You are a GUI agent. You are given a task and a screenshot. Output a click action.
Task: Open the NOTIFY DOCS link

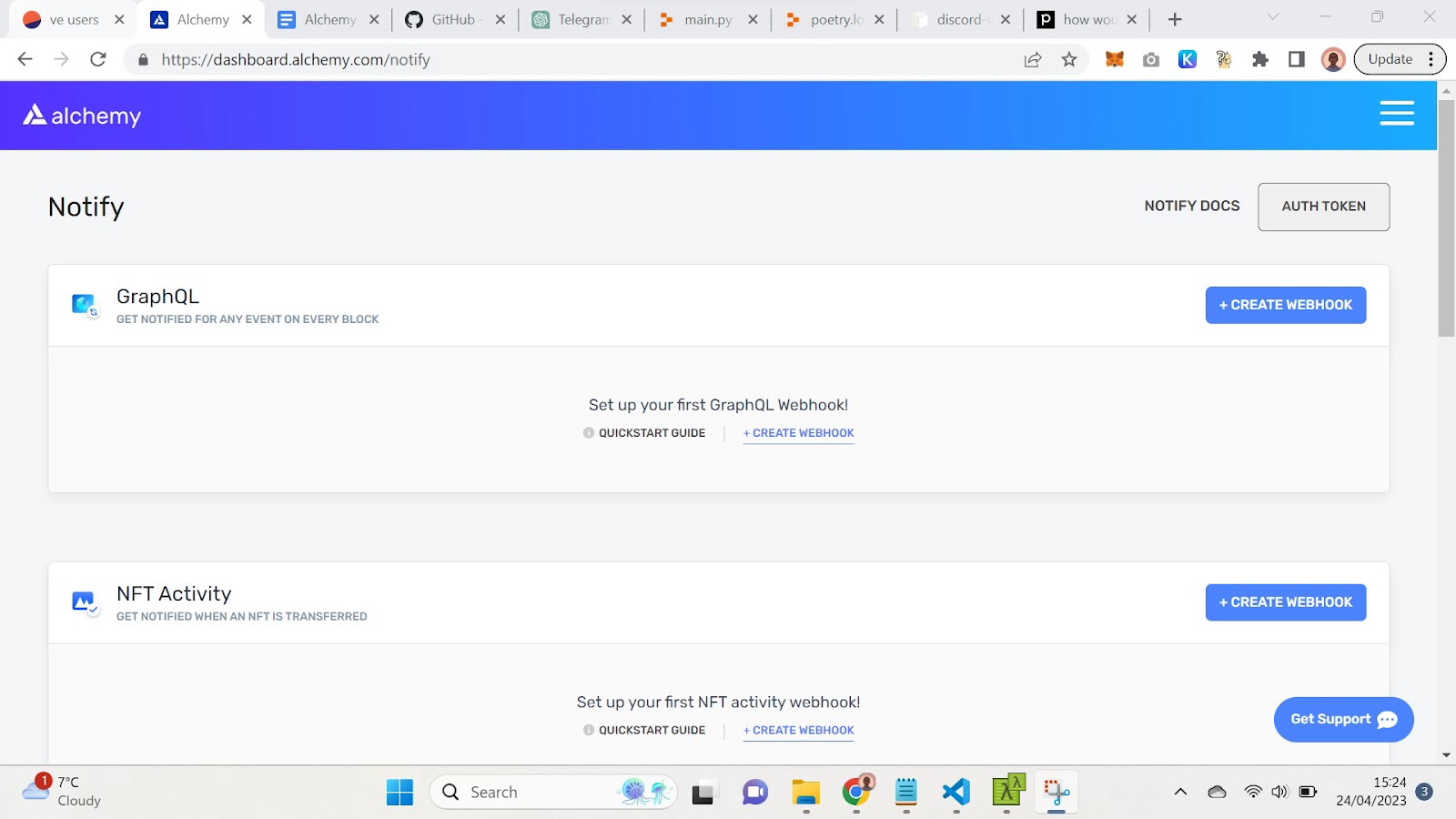(1192, 207)
